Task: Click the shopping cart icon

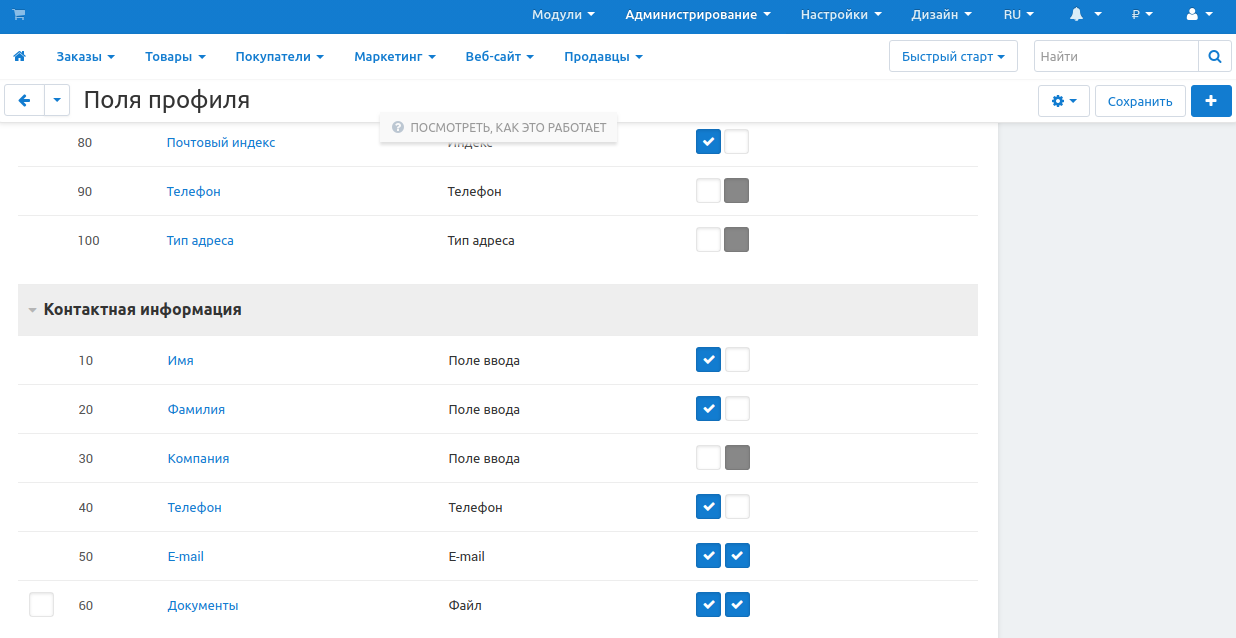Action: click(19, 15)
